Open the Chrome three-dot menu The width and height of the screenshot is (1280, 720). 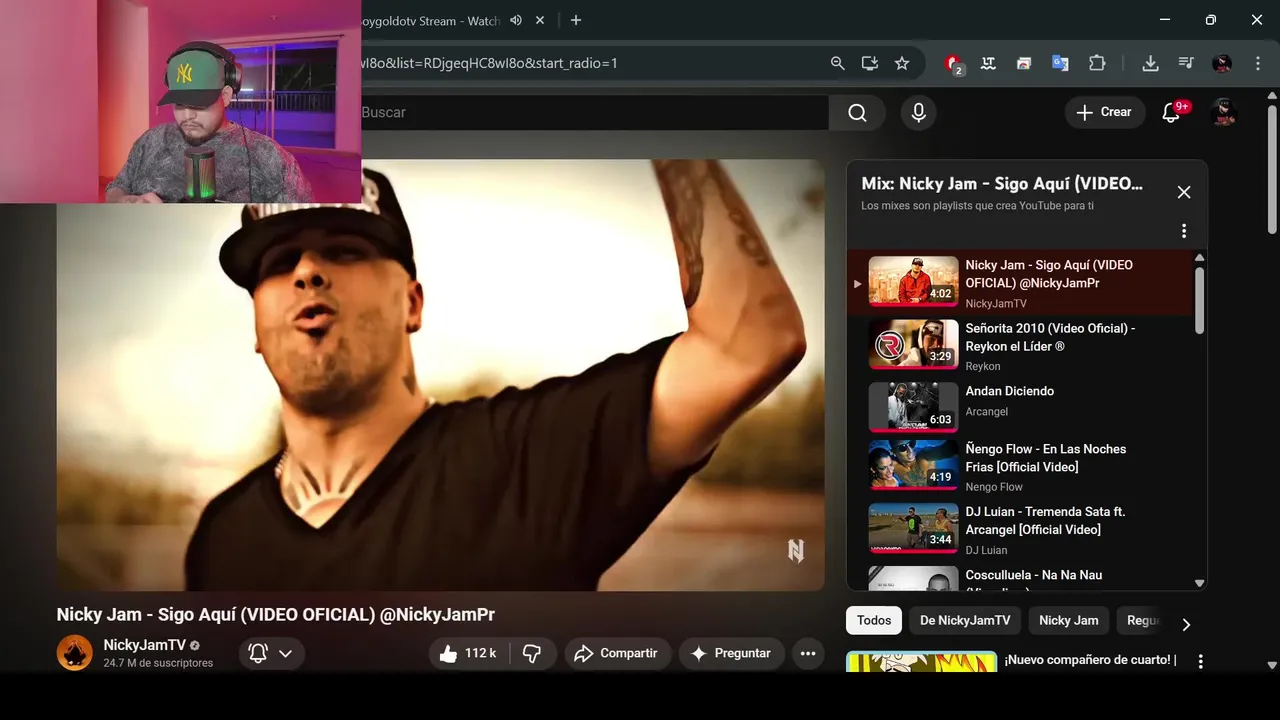point(1257,63)
